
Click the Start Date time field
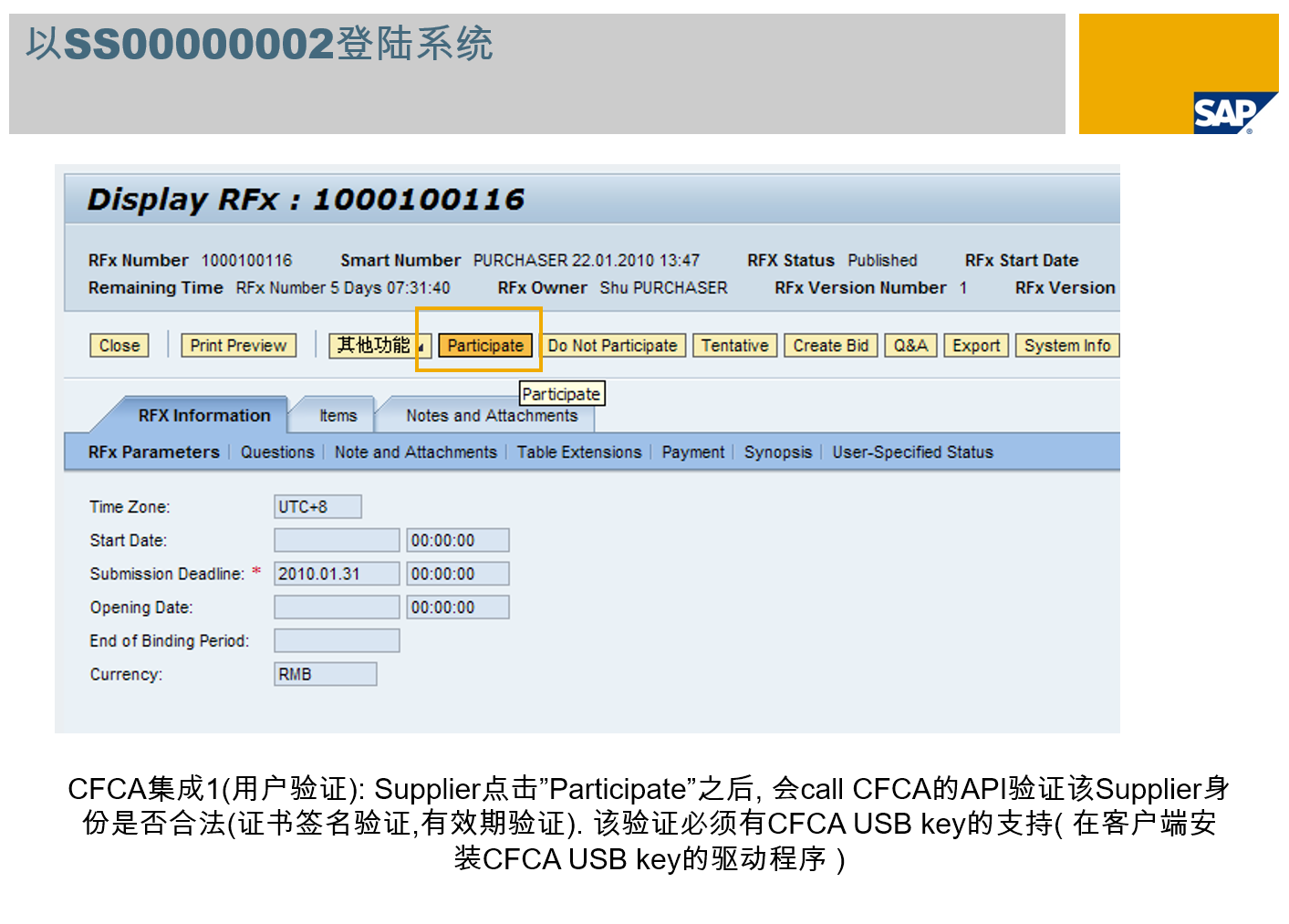tap(458, 540)
